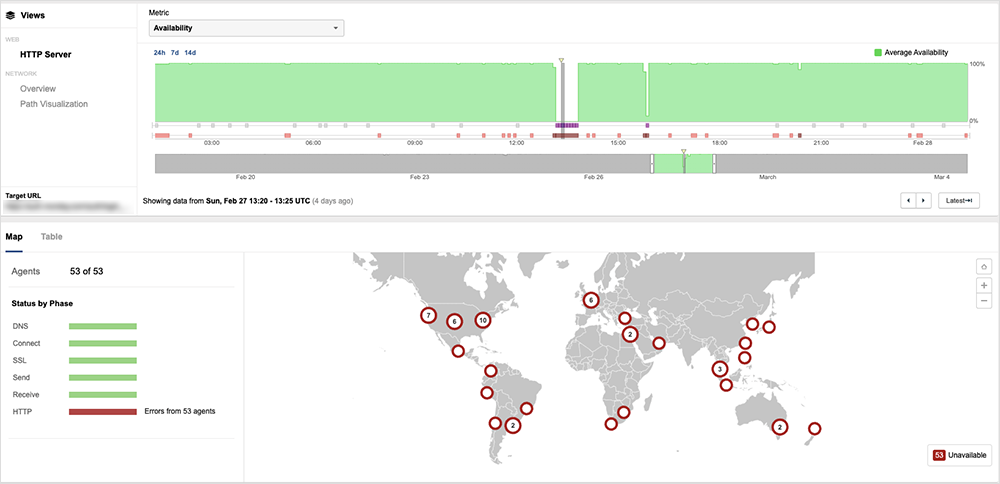Screen dimensions: 1000x484
Task: Jump to Latest data
Action: tap(958, 201)
